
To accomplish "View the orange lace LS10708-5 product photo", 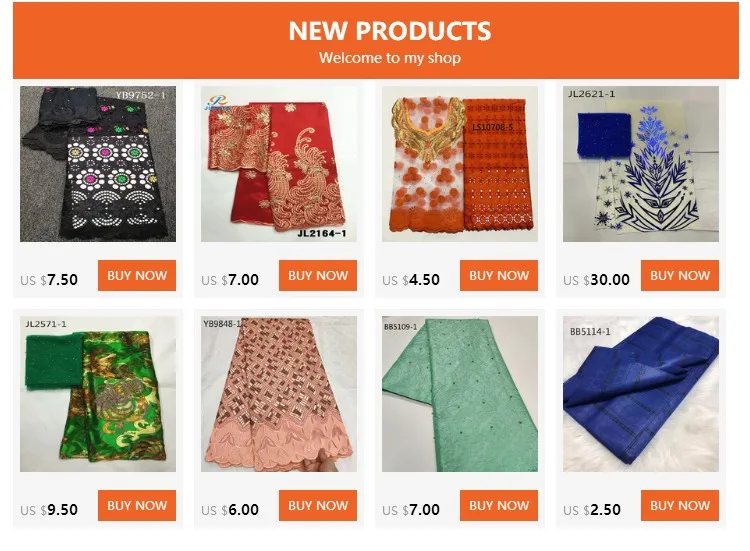I will pos(460,164).
